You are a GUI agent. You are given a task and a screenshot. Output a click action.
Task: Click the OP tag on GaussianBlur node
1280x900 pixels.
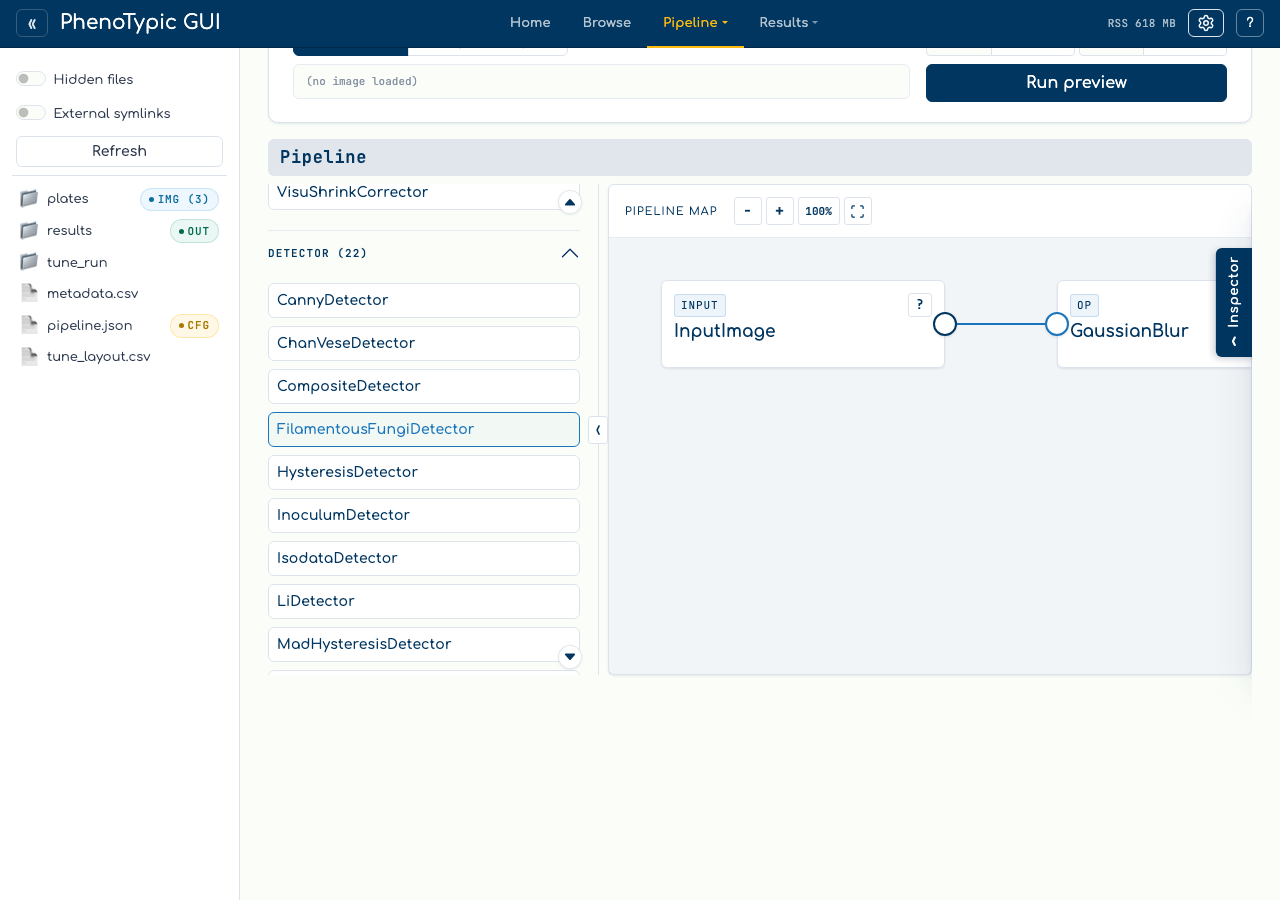pos(1084,305)
